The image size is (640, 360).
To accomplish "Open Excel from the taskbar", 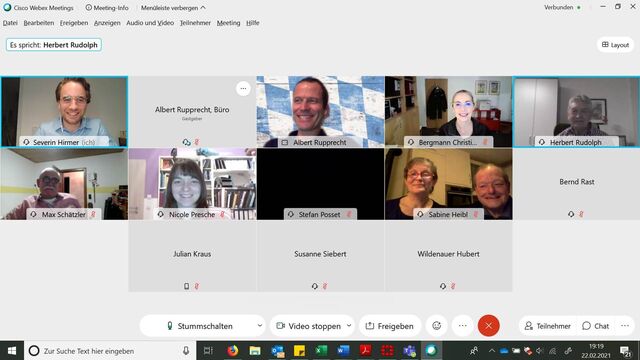I will tap(321, 351).
